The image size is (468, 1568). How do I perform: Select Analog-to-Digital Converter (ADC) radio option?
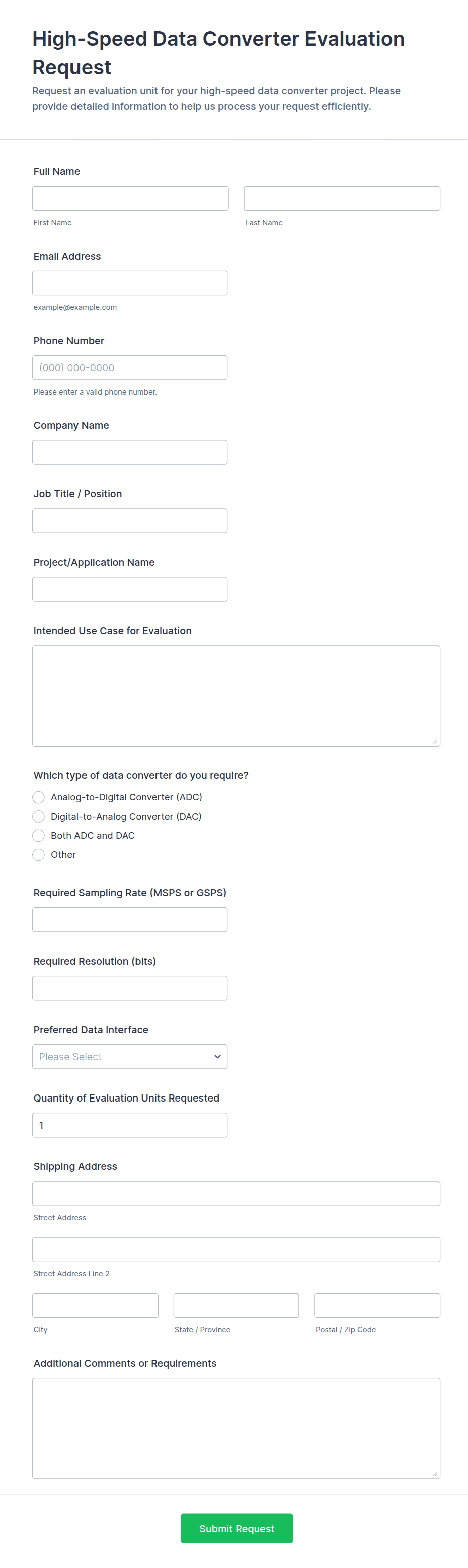pyautogui.click(x=38, y=797)
